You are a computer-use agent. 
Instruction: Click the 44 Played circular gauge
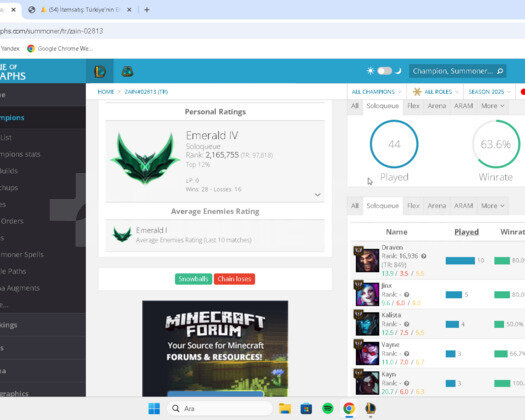[394, 144]
